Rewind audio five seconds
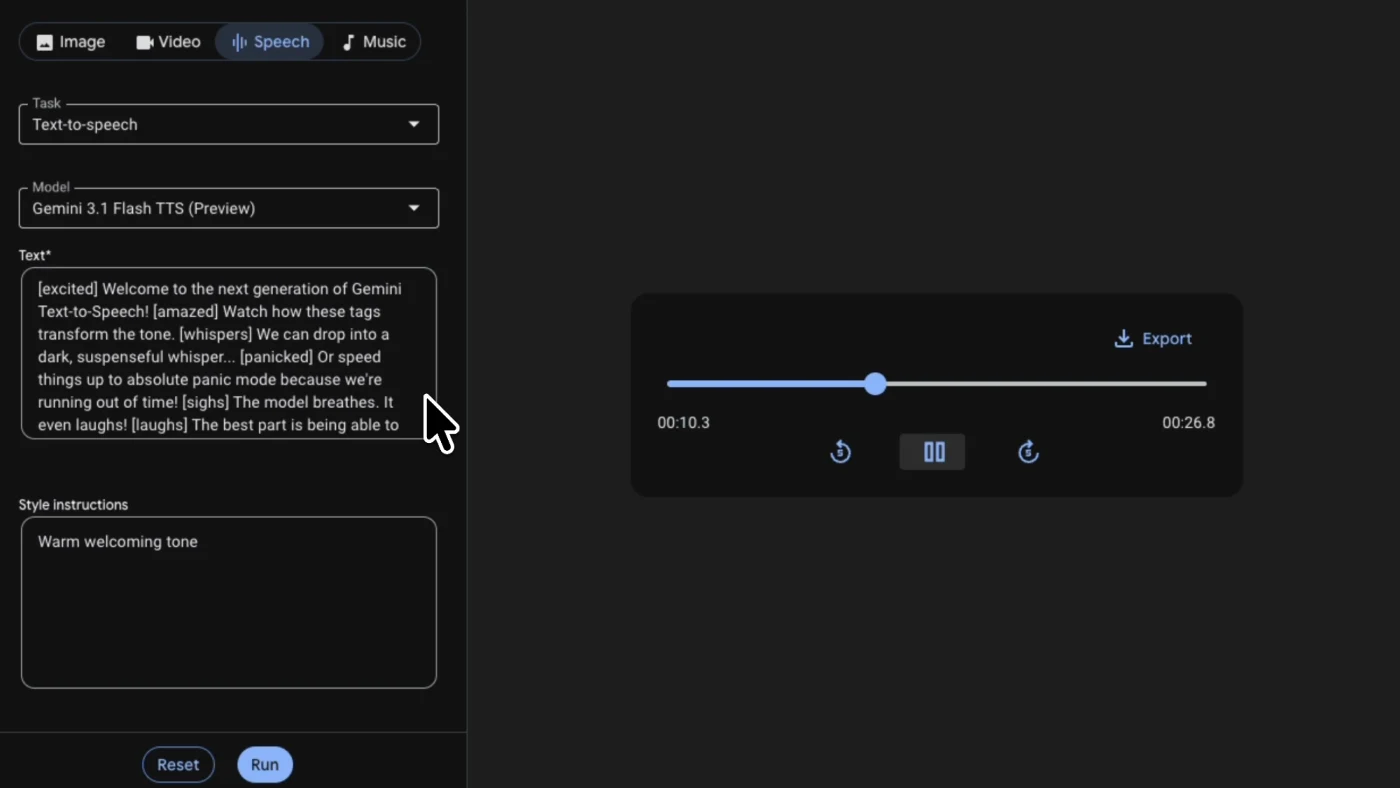Screen dimensions: 1400x788 pos(840,452)
